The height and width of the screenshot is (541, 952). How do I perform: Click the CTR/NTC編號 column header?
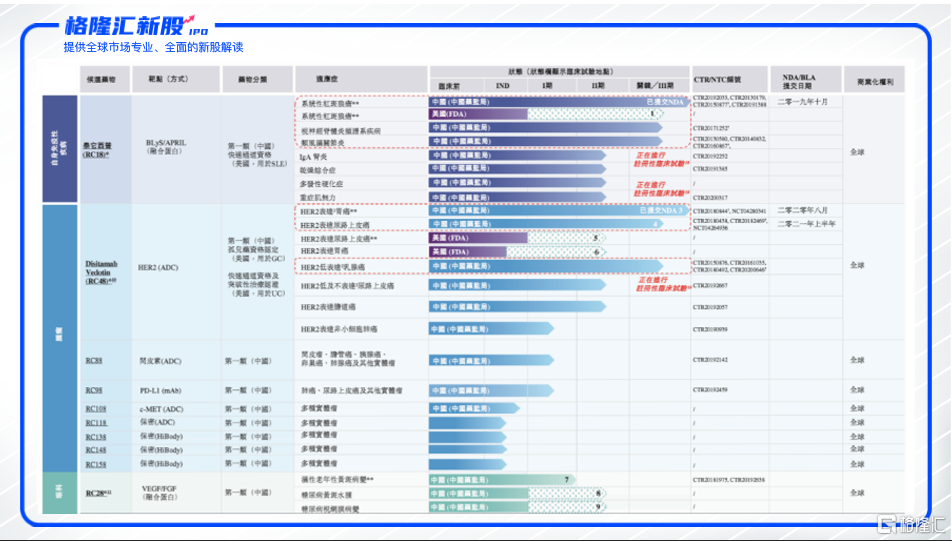tap(729, 79)
